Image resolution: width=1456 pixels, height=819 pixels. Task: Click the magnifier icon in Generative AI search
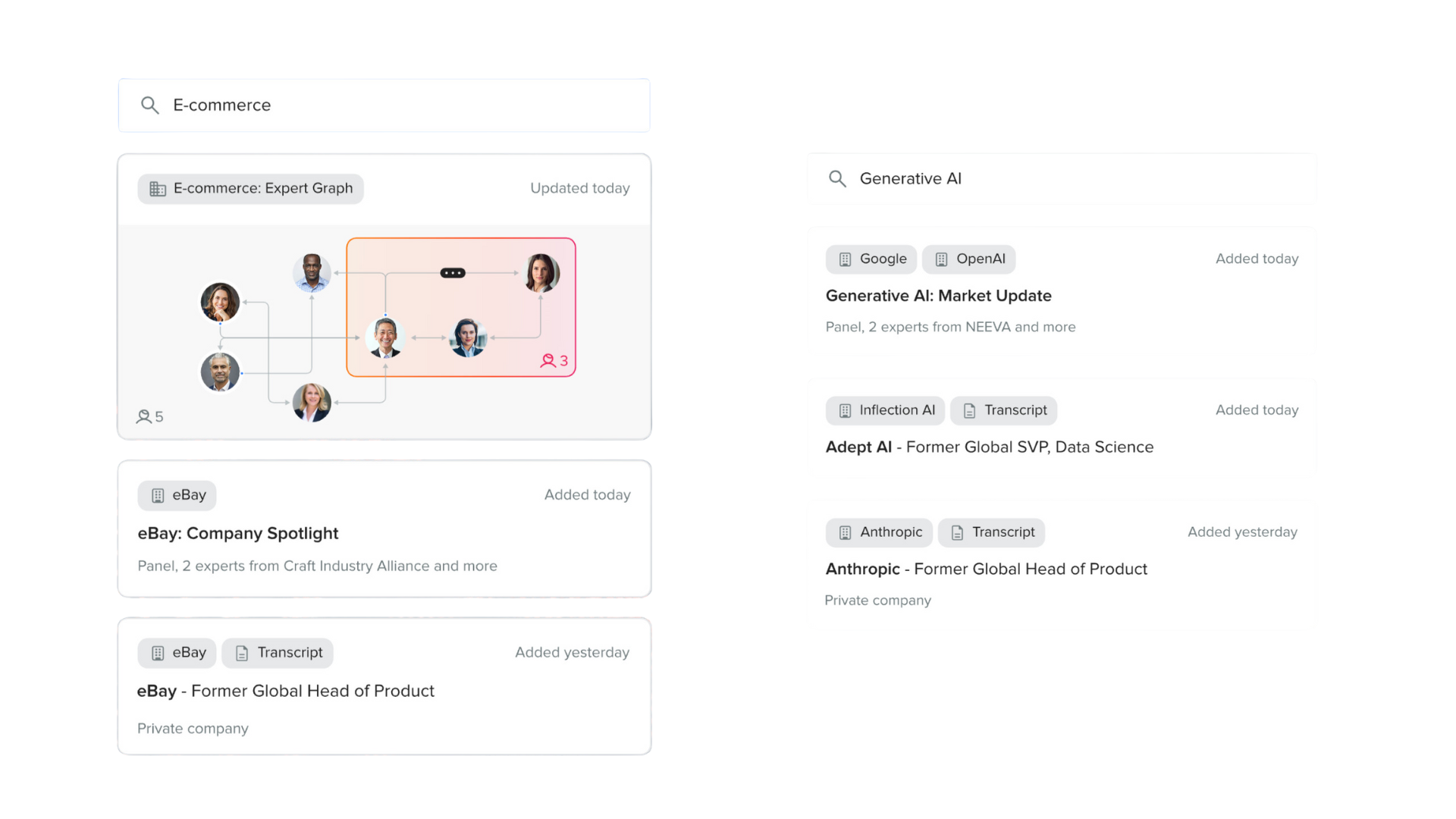click(837, 179)
